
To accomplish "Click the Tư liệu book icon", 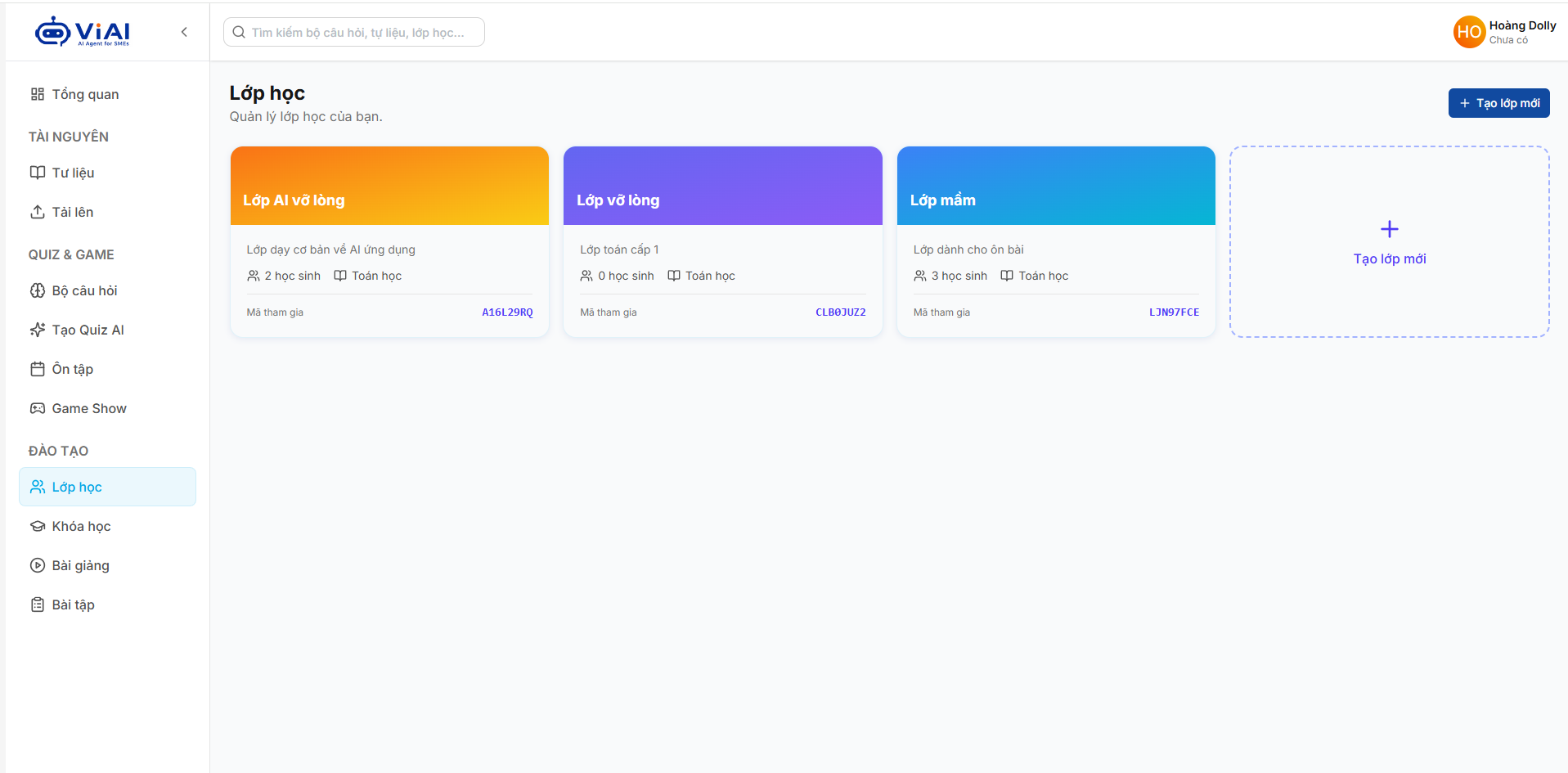I will point(38,173).
